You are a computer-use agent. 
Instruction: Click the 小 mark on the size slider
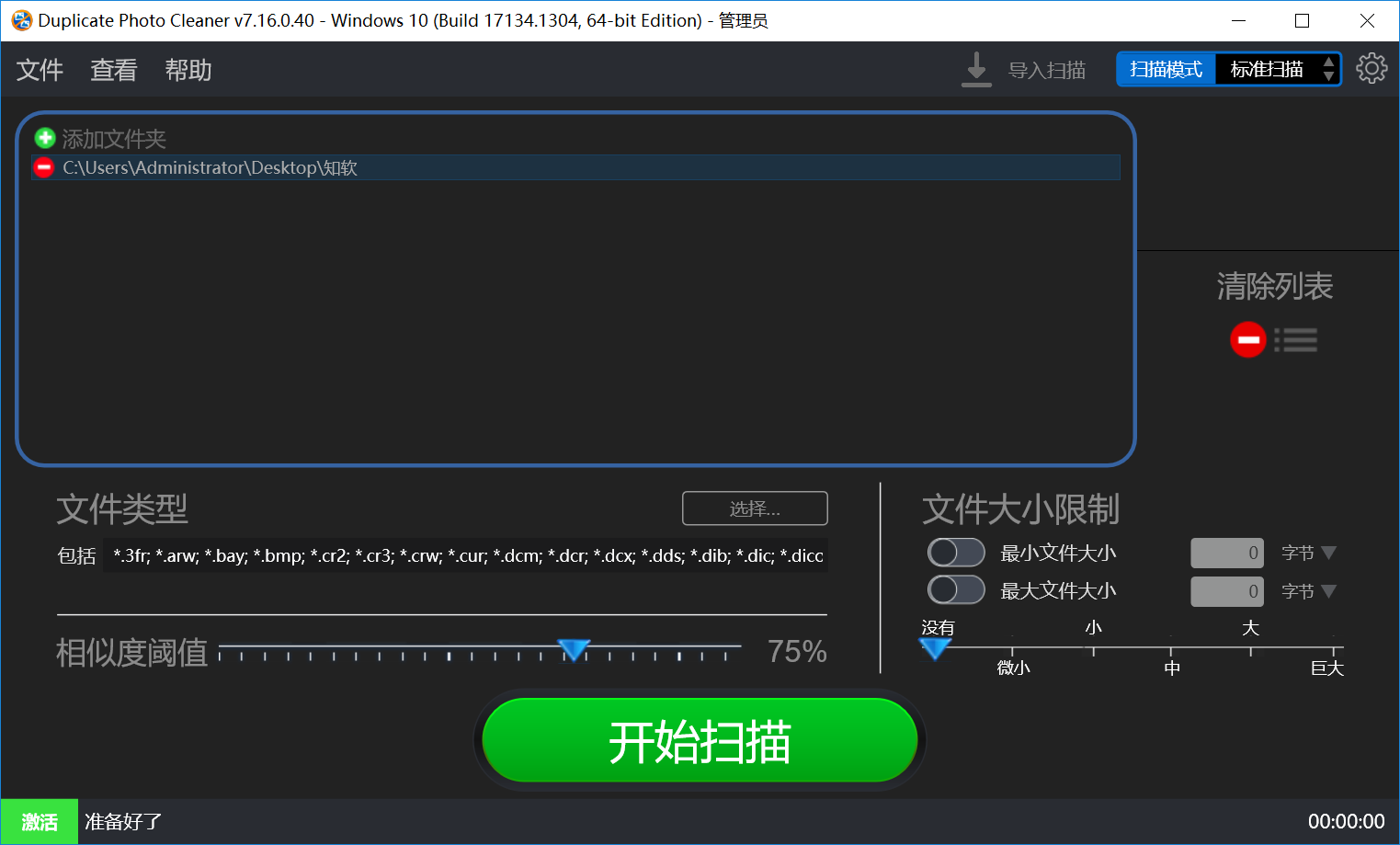[1093, 628]
